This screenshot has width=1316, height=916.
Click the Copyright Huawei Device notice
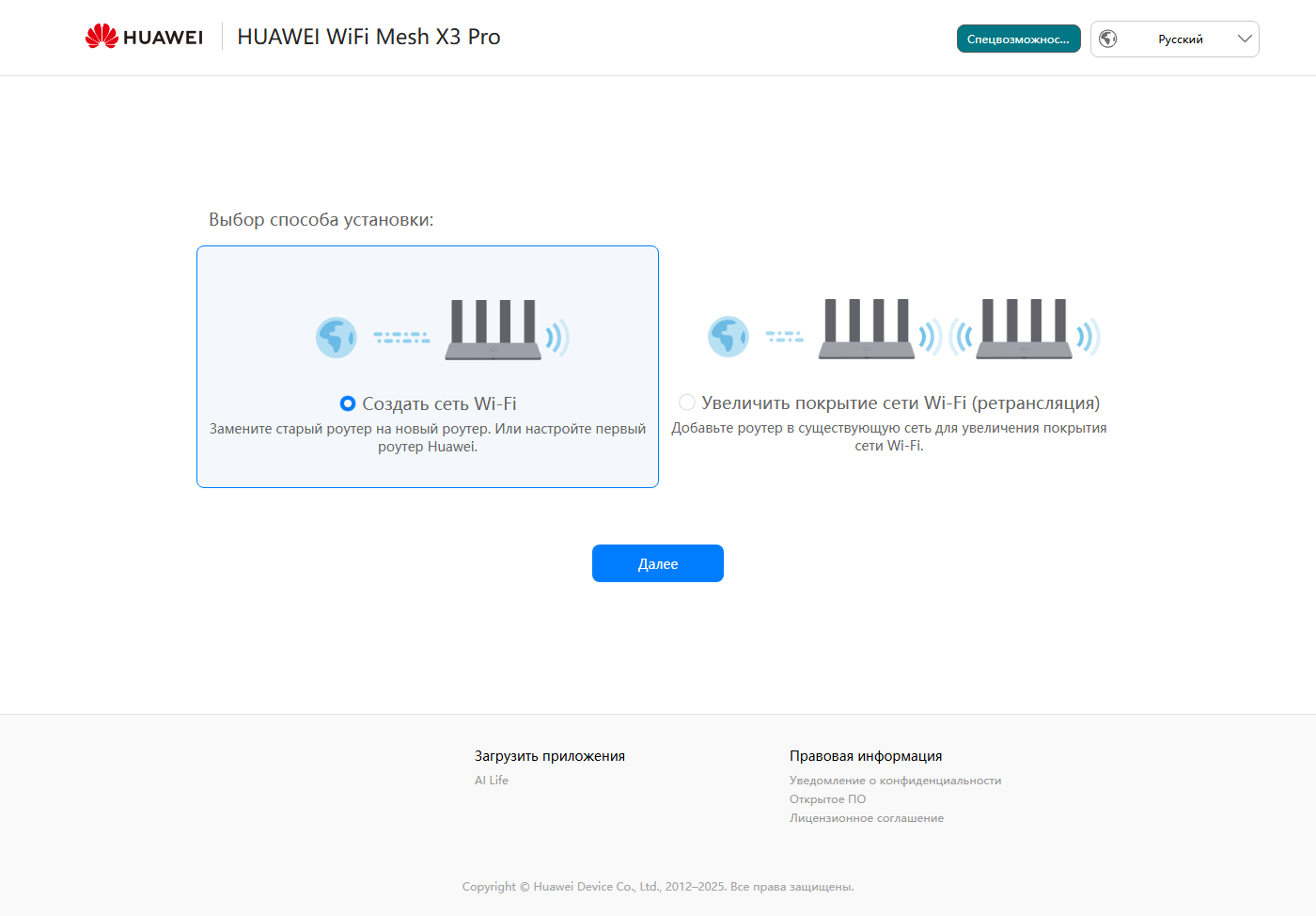(658, 886)
